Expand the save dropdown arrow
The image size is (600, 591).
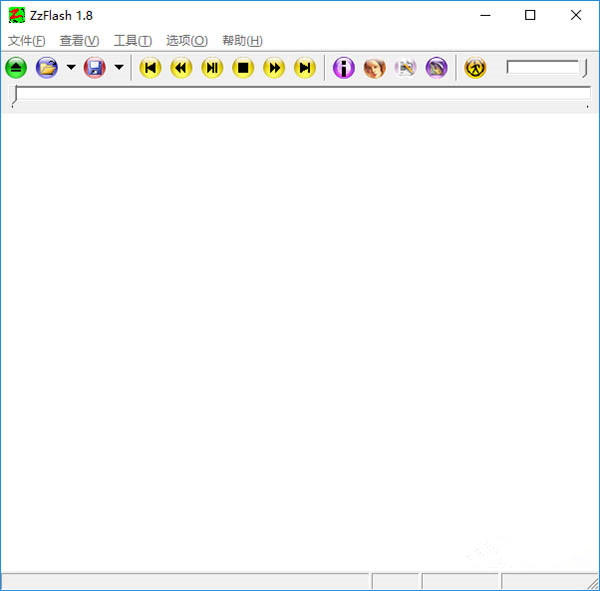(119, 68)
